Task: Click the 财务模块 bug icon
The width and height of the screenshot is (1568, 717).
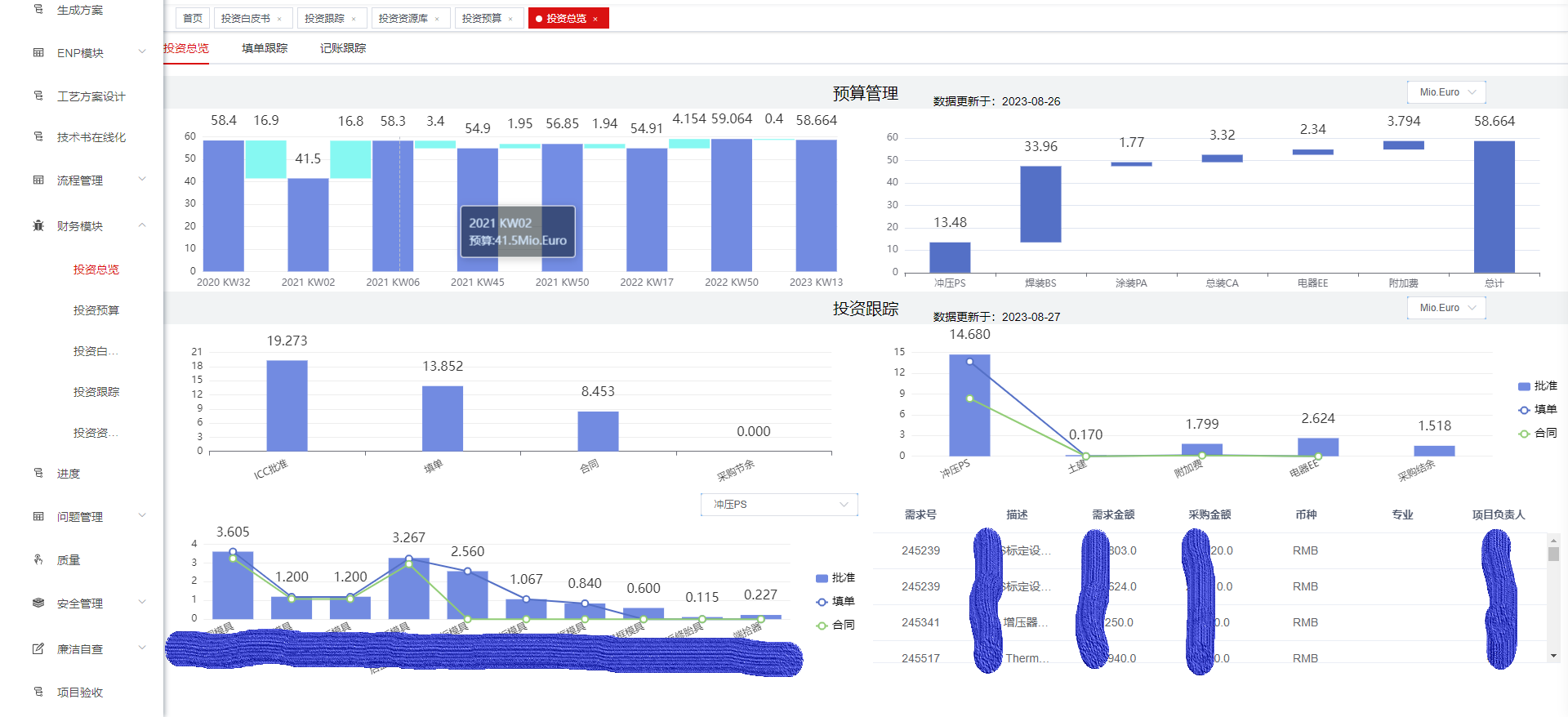Action: pyautogui.click(x=38, y=225)
